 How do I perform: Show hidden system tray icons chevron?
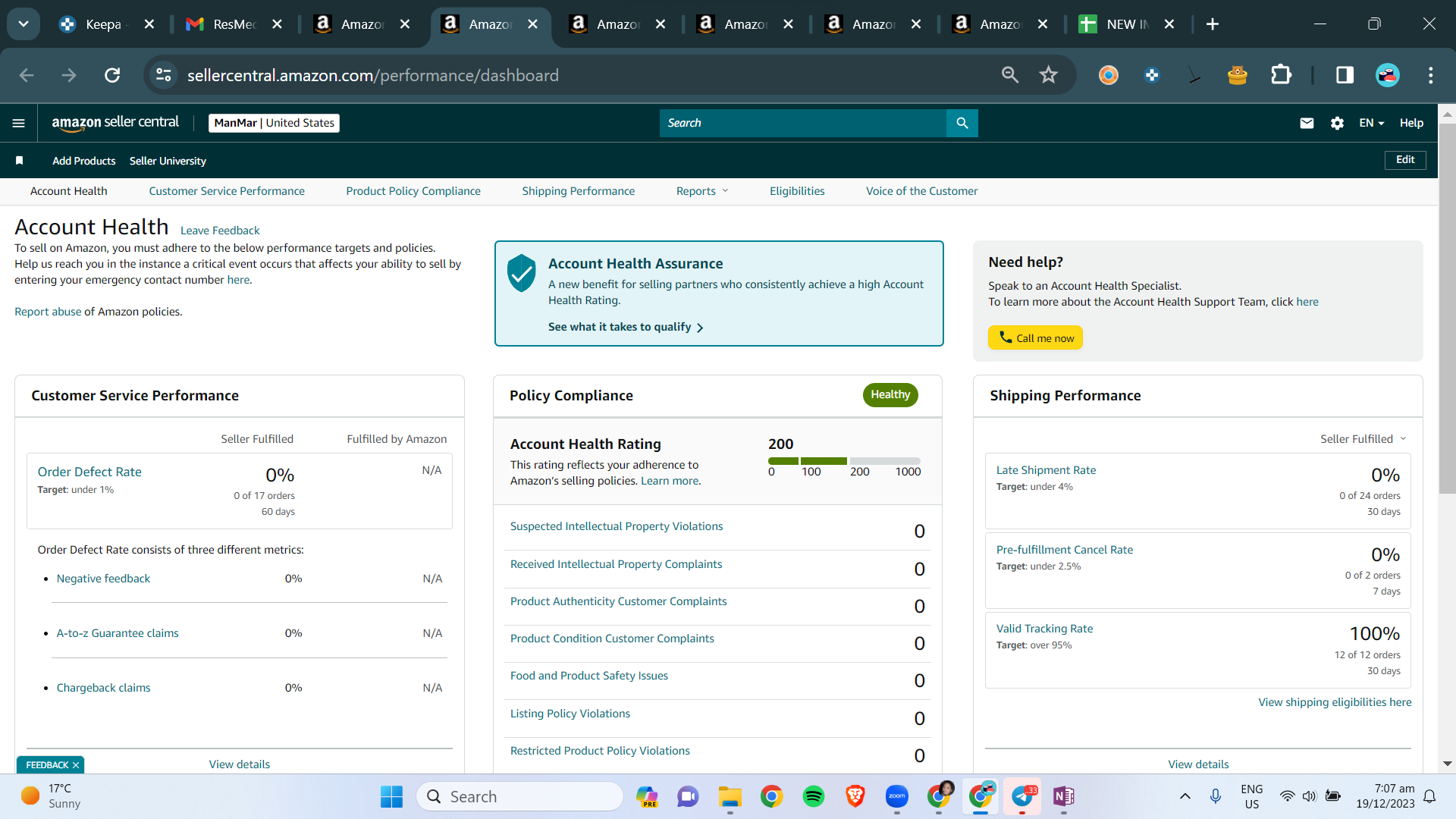coord(1185,796)
